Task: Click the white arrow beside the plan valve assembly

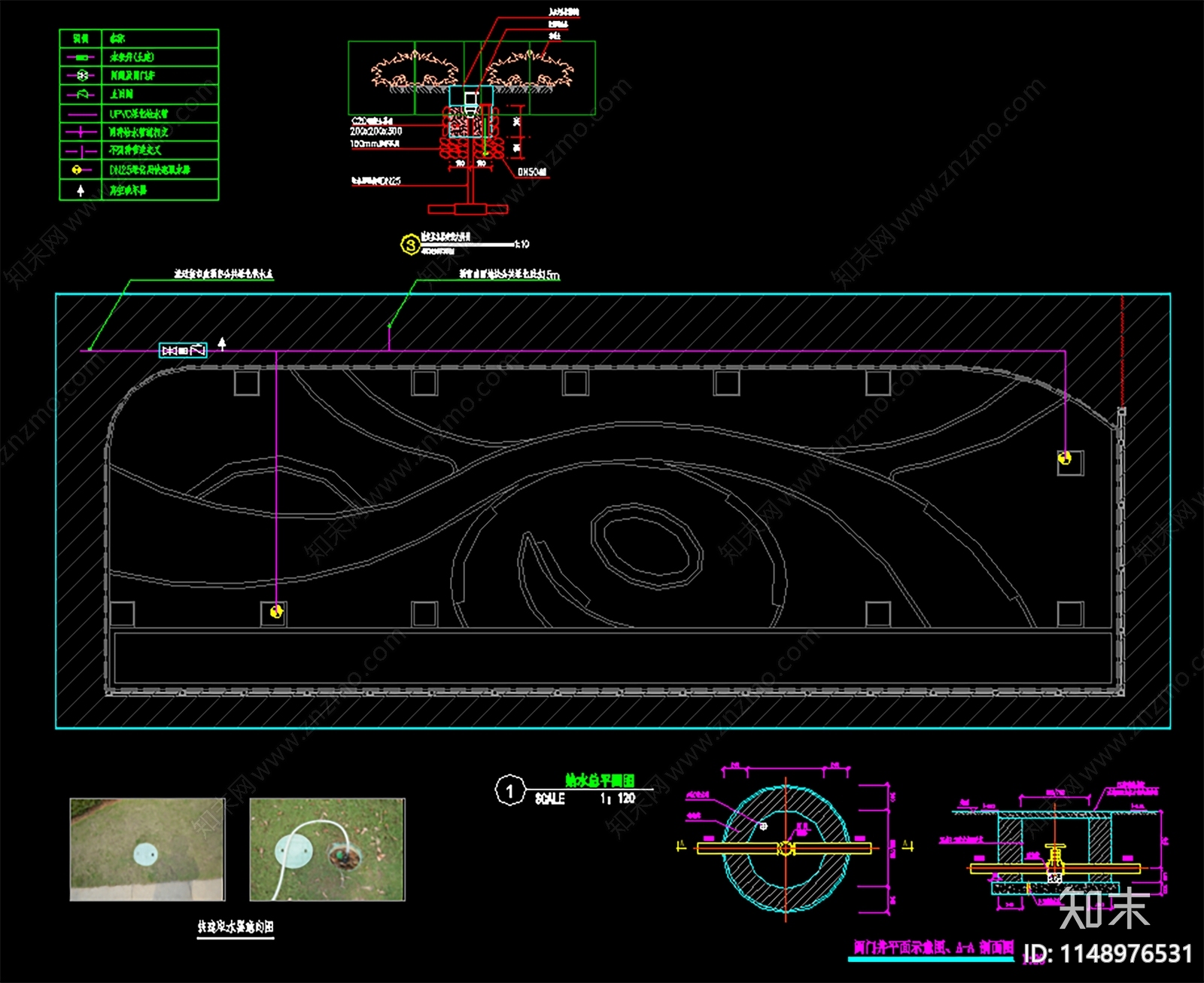Action: [222, 344]
